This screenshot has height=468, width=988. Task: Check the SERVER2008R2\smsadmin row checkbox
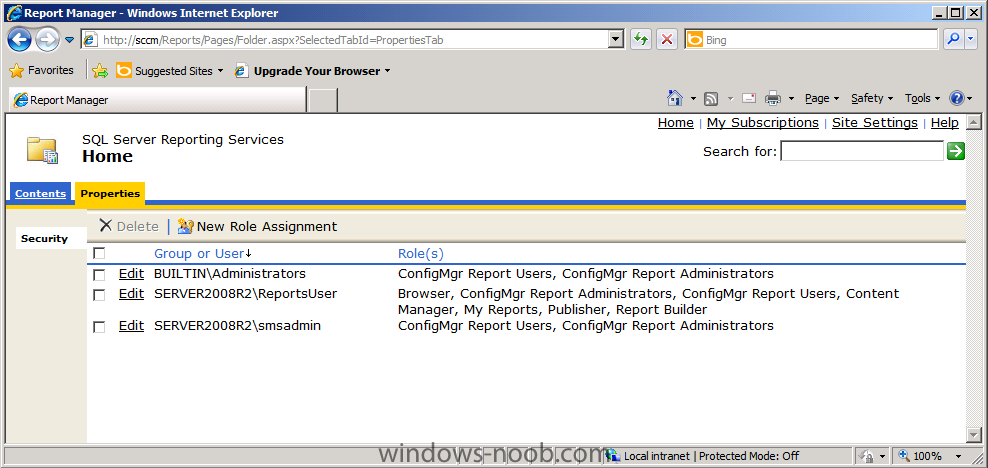click(x=99, y=327)
